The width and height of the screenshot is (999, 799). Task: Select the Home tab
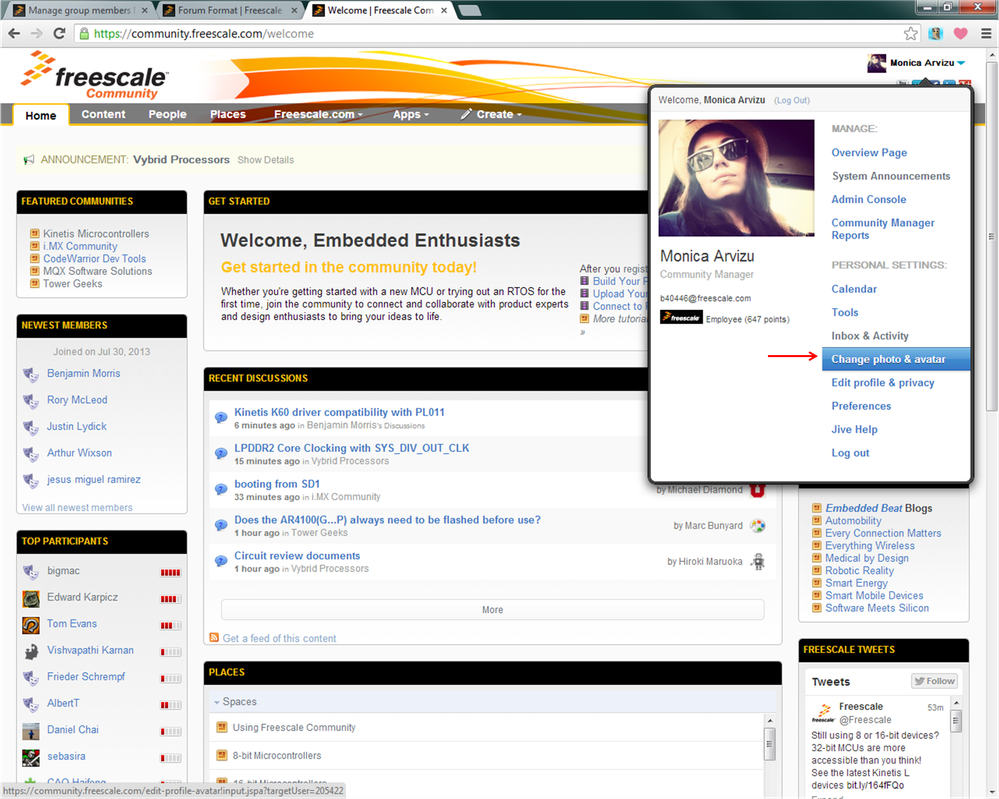click(41, 115)
